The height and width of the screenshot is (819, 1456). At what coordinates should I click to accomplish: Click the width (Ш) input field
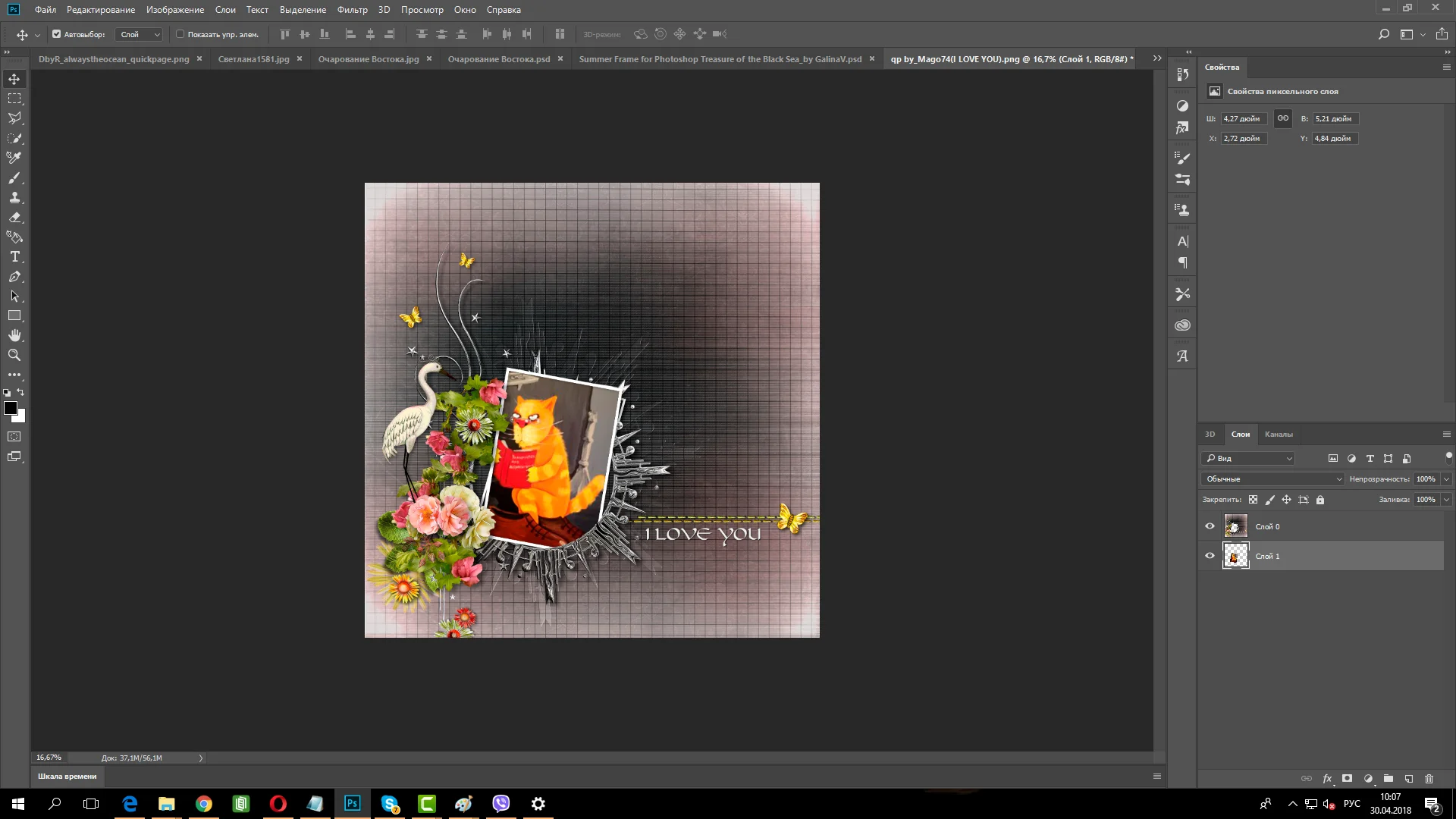[x=1243, y=119]
